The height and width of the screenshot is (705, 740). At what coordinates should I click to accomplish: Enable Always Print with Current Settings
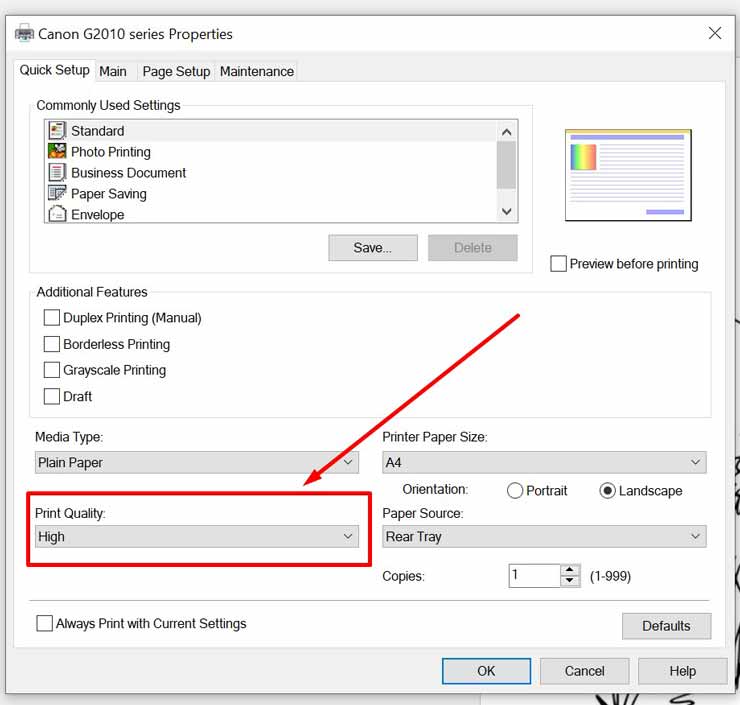click(44, 623)
